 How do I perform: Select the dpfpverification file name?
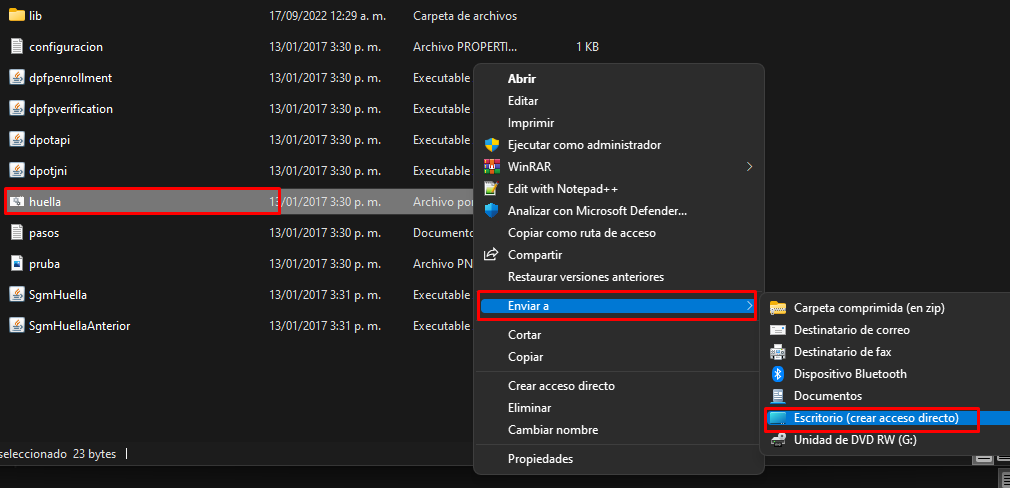pos(71,109)
